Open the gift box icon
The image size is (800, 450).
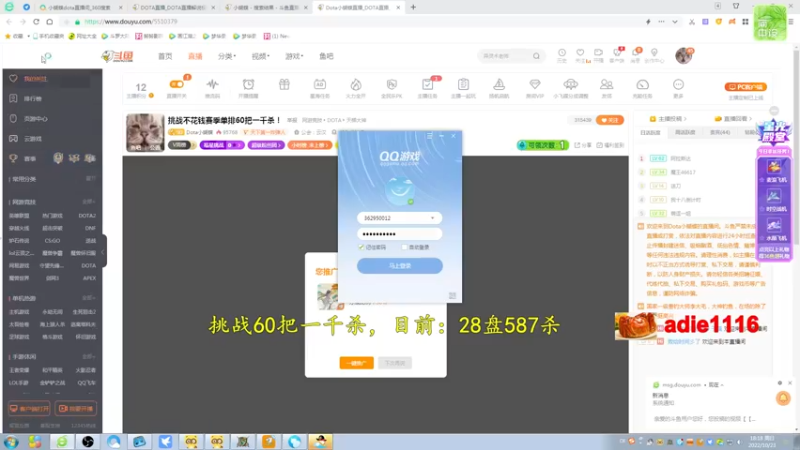click(x=284, y=84)
